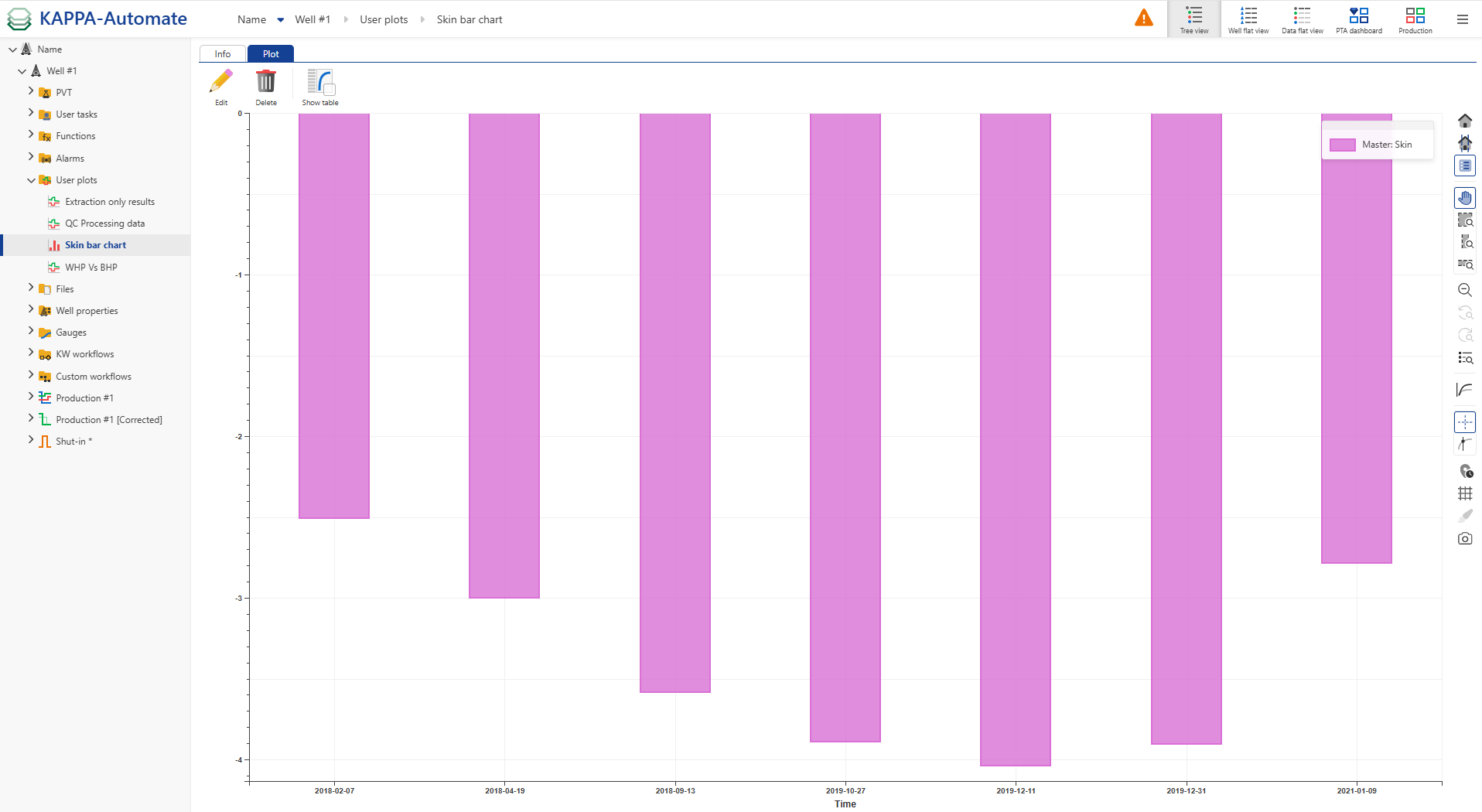The height and width of the screenshot is (812, 1482).
Task: Collapse the User plots node
Action: (29, 179)
